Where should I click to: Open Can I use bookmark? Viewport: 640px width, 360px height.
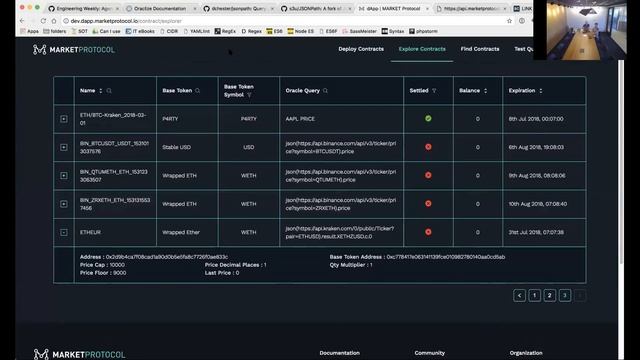click(x=106, y=31)
